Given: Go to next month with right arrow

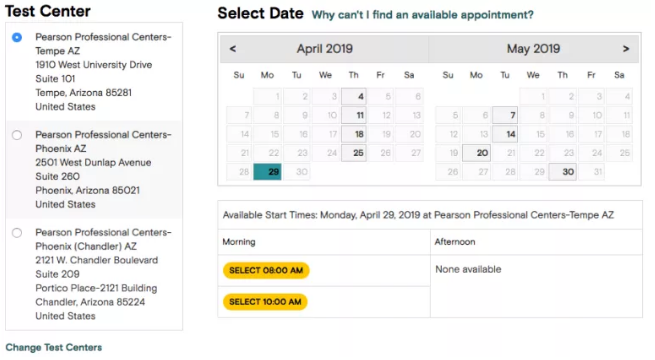Looking at the screenshot, I should tap(625, 49).
